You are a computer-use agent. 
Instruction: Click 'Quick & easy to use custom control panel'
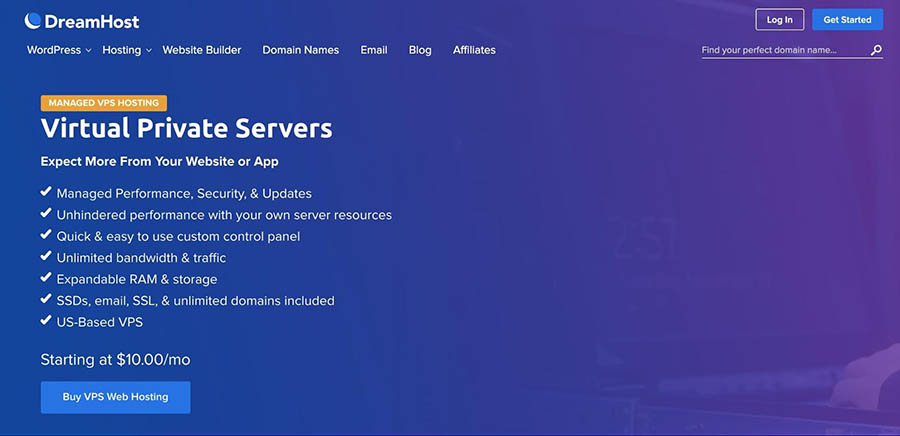178,236
